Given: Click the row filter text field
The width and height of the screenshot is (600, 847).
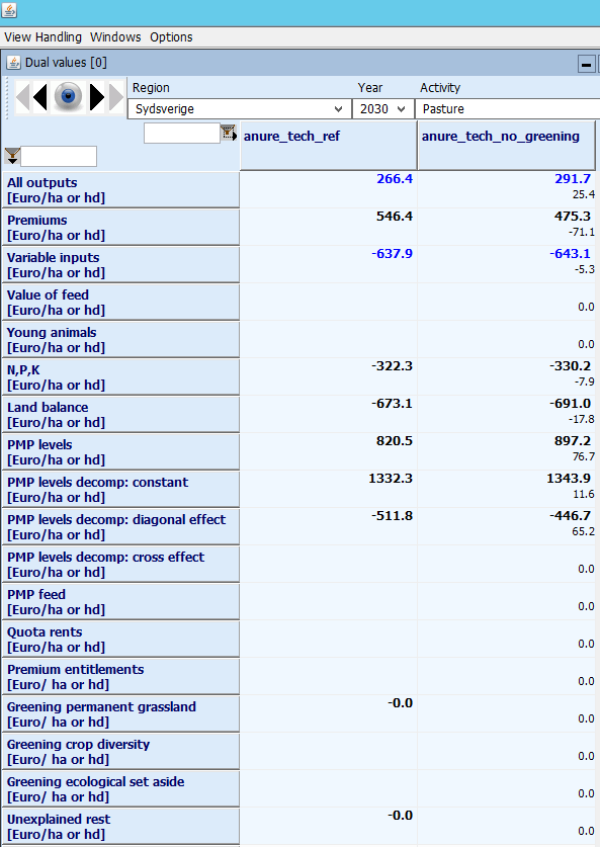Looking at the screenshot, I should point(59,156).
